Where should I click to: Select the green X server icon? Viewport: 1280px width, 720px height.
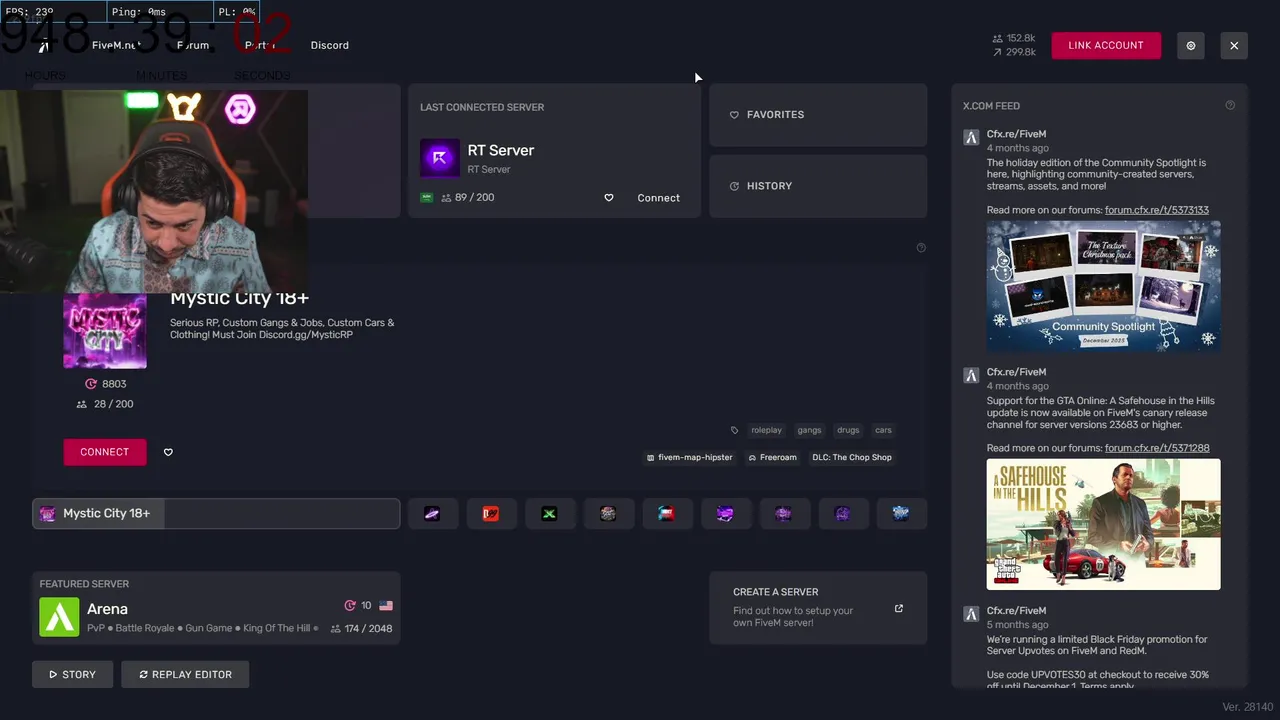point(549,514)
